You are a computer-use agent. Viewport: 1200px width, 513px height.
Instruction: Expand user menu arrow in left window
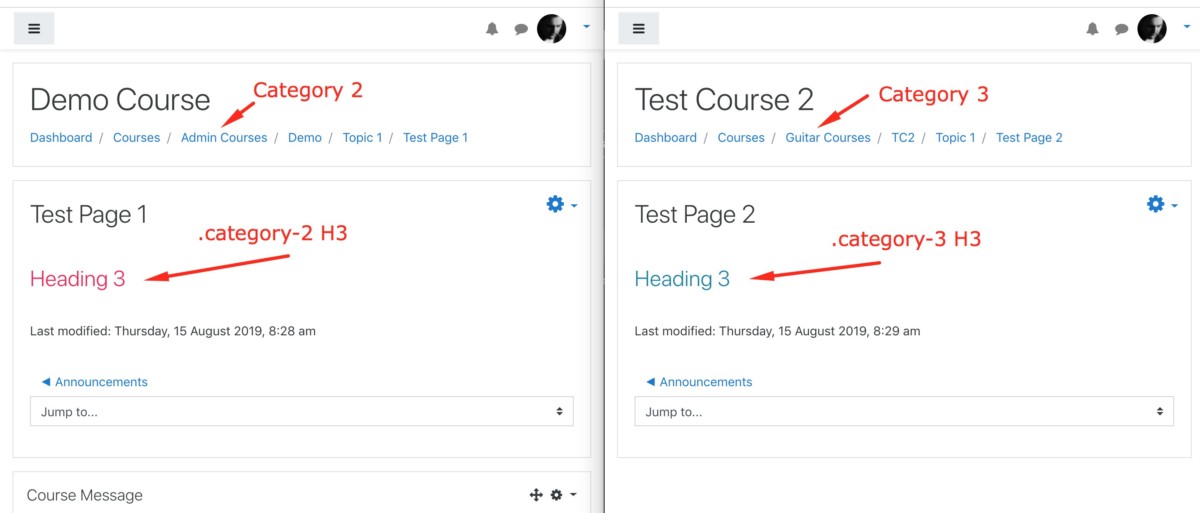pyautogui.click(x=586, y=27)
